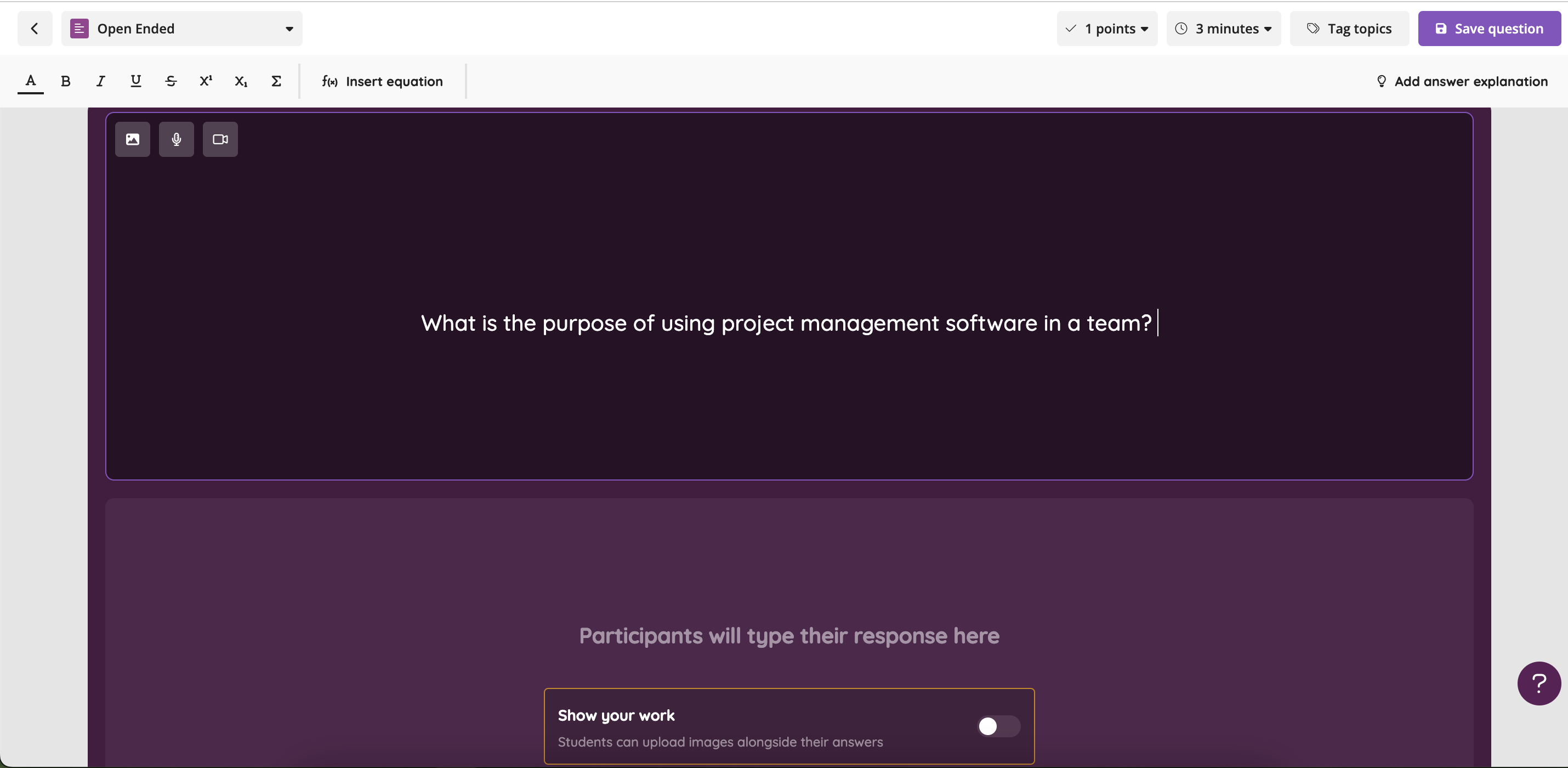This screenshot has height=768, width=1568.
Task: Toggle underline formatting
Action: tap(136, 81)
